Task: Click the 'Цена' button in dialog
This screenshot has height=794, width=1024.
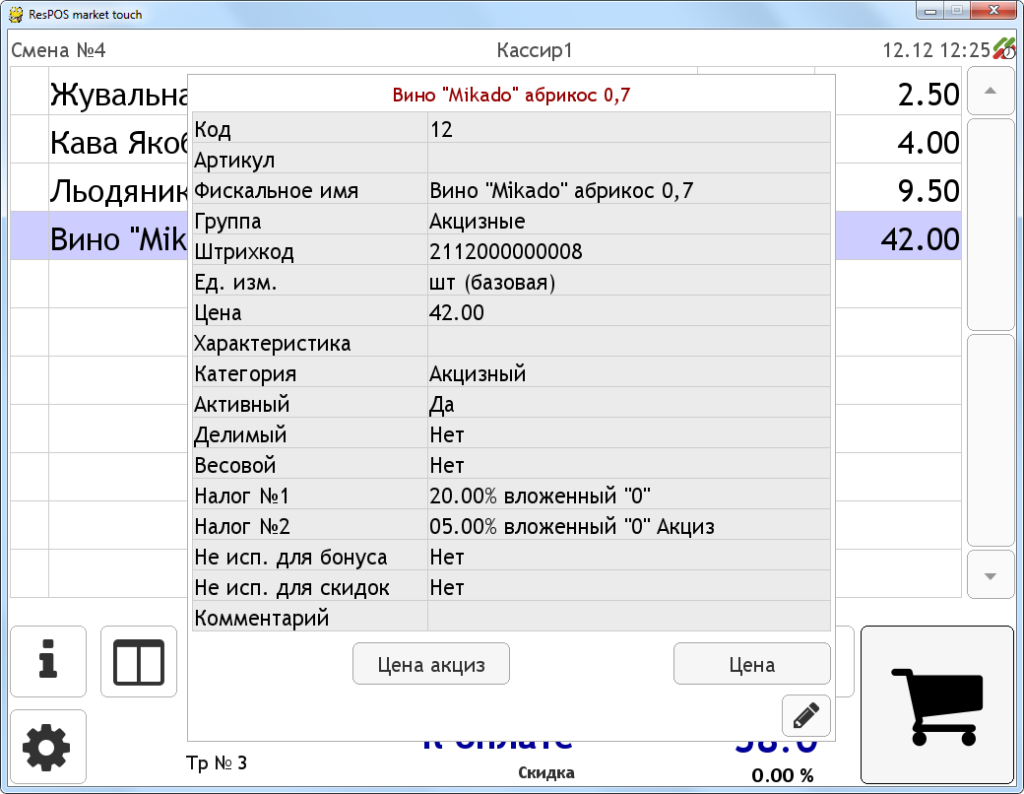Action: pyautogui.click(x=752, y=664)
